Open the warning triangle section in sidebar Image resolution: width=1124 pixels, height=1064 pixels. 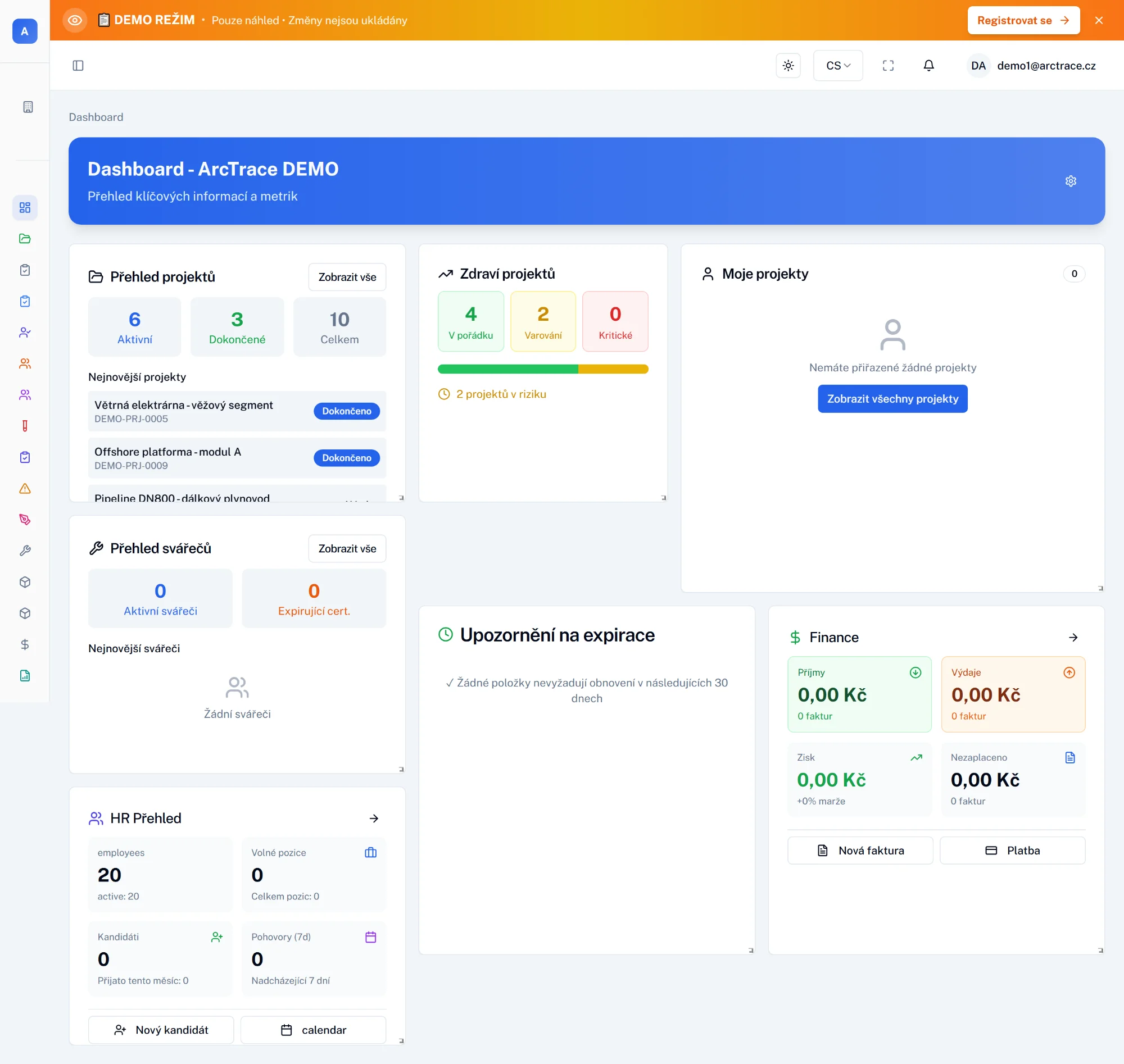[24, 488]
